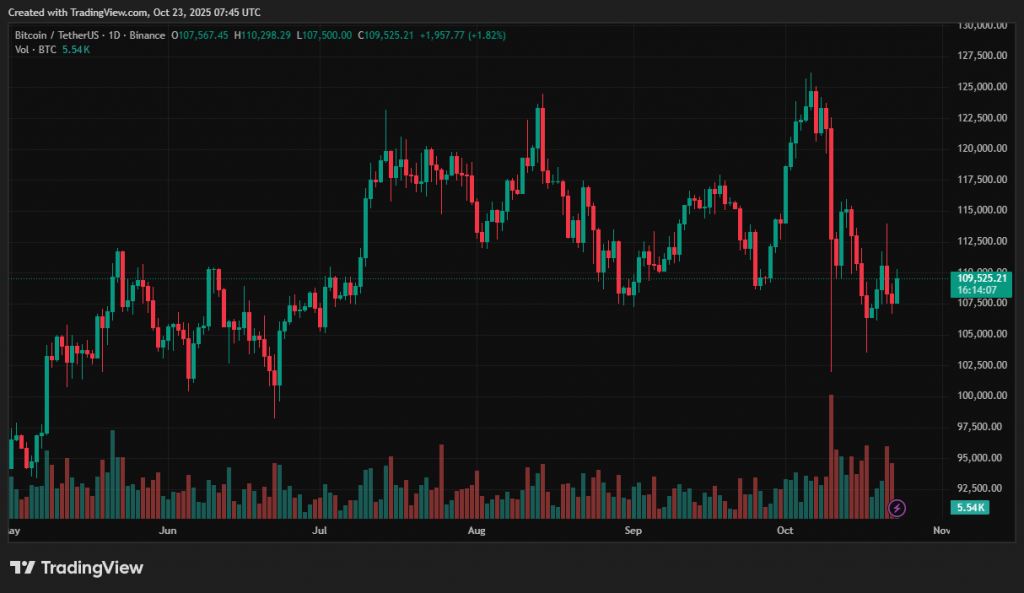Click the Jun label on time axis
Image resolution: width=1024 pixels, height=593 pixels.
coord(168,529)
